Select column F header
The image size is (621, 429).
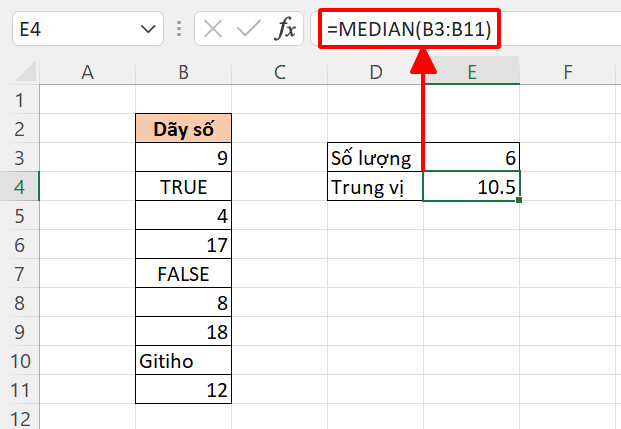[568, 72]
